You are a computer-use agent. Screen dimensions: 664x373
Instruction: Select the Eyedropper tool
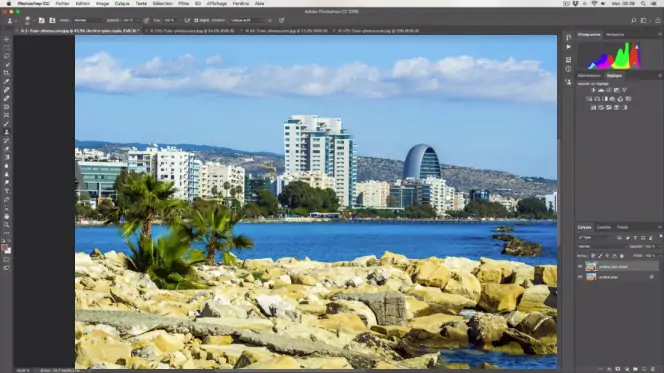pos(6,81)
